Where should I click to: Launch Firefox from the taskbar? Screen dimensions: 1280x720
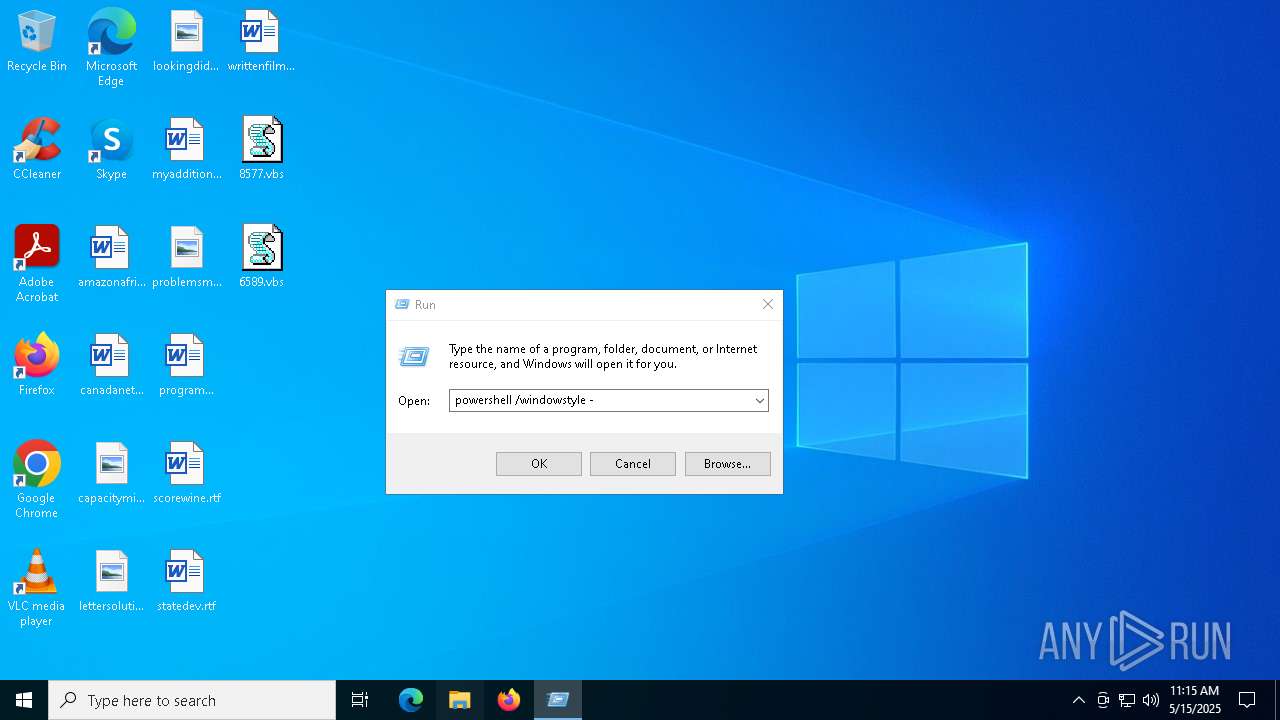(x=509, y=700)
